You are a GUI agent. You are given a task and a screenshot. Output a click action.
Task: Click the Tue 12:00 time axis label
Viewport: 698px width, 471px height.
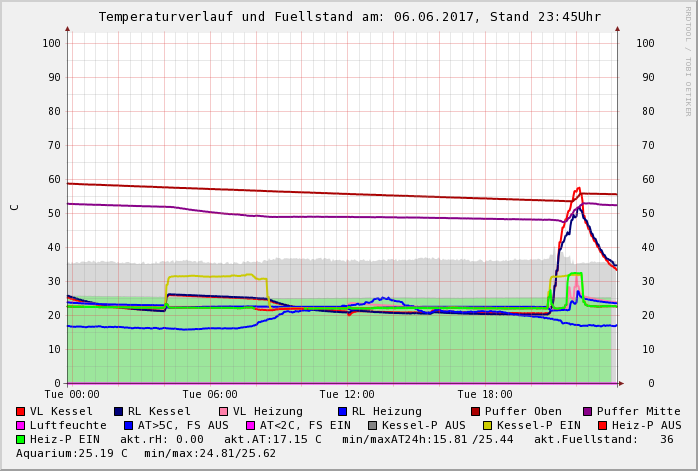coord(347,395)
